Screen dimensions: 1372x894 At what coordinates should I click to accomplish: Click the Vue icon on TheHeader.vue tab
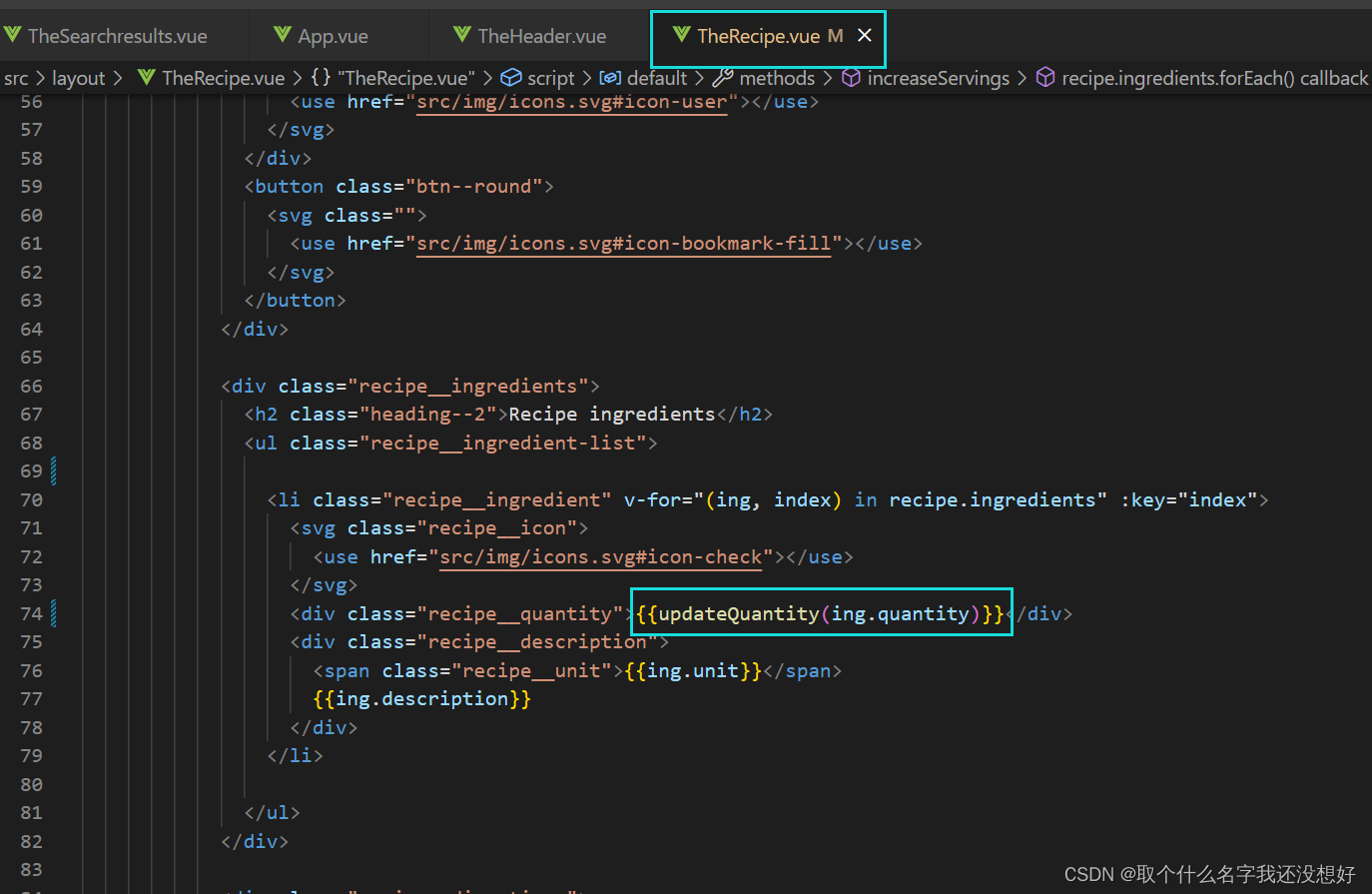462,35
